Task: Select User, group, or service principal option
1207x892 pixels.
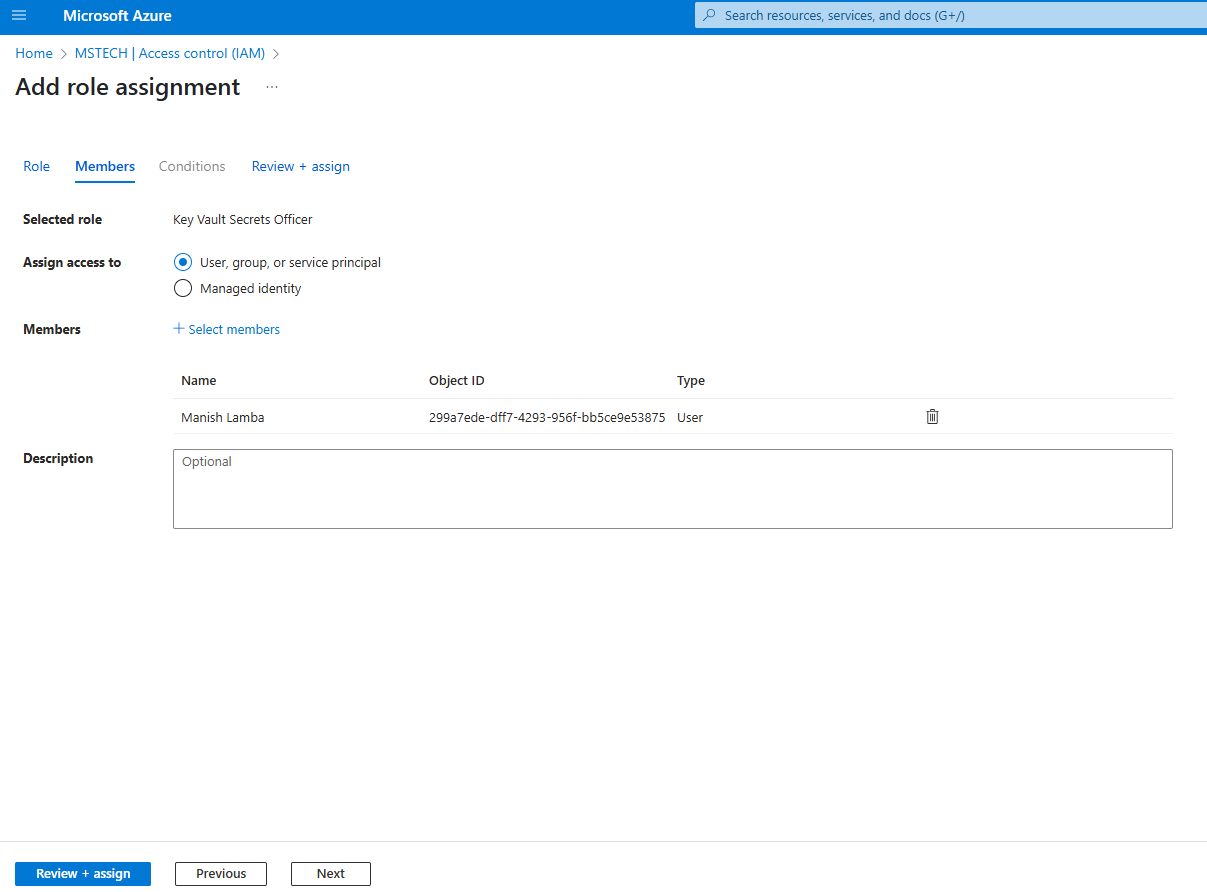Action: point(182,263)
